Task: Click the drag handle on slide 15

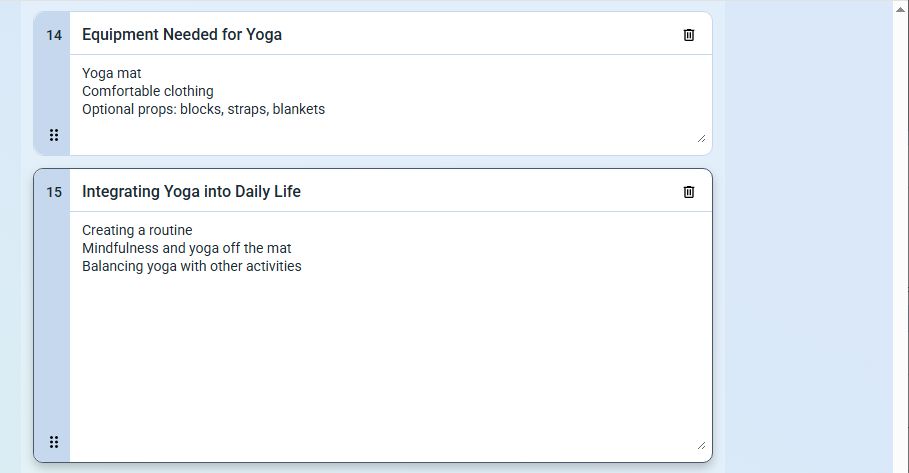Action: [54, 442]
